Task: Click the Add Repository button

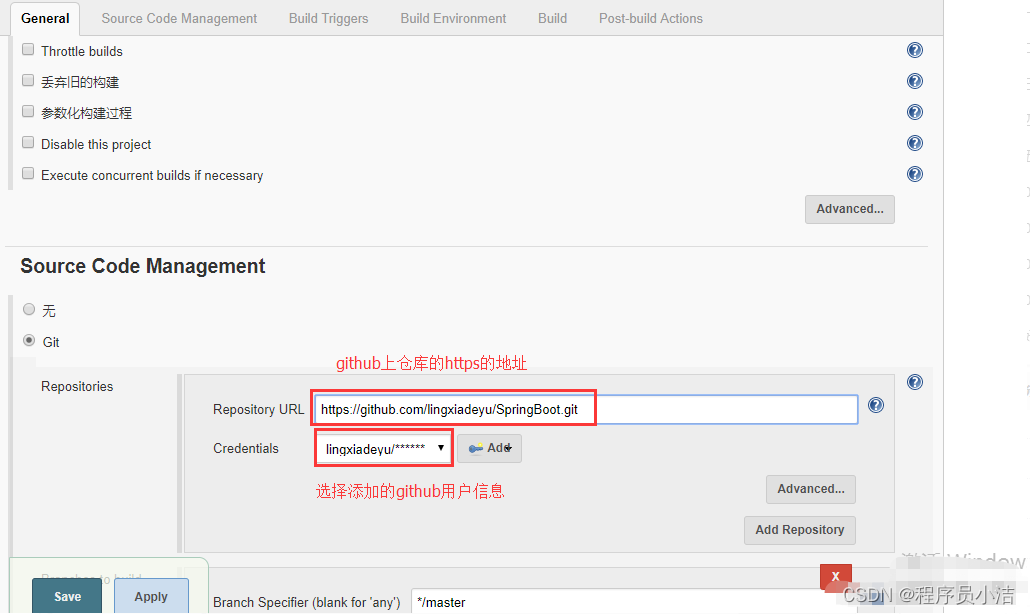Action: click(x=799, y=530)
